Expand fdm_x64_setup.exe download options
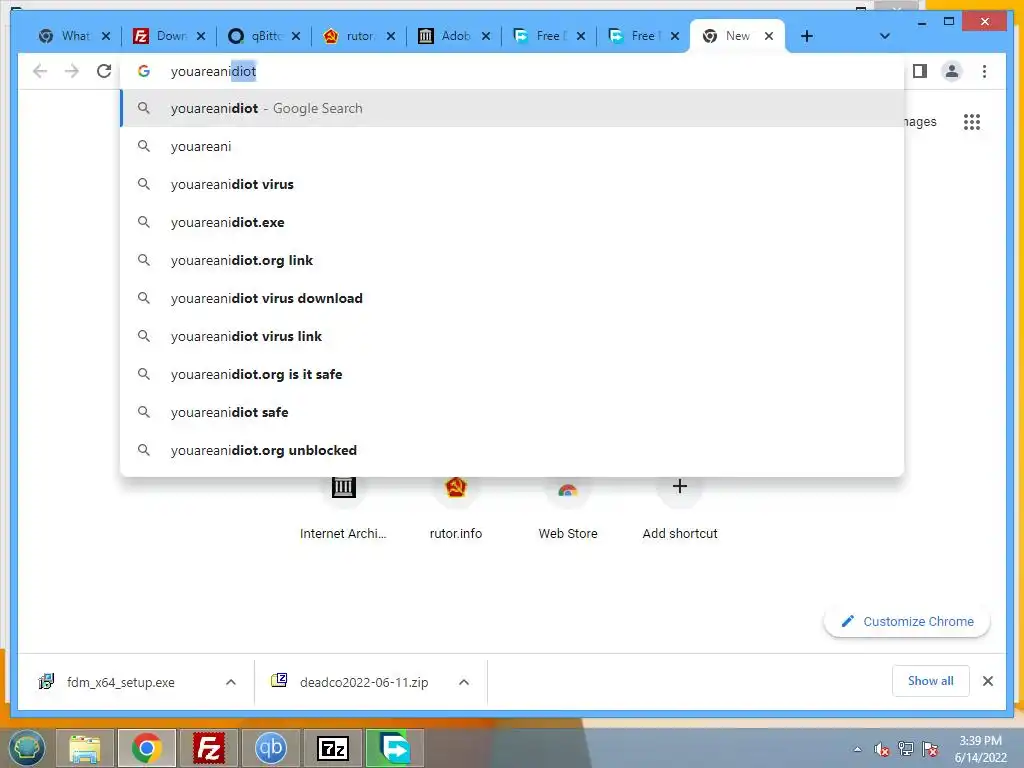 (231, 682)
